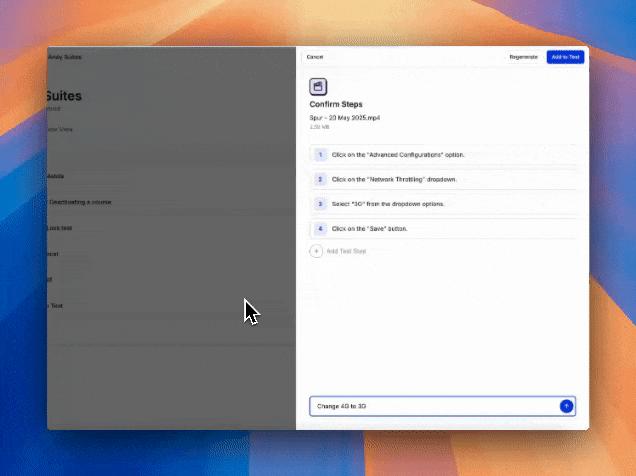The image size is (636, 476).
Task: Open the "Advanced Configurations" step row
Action: [398, 155]
